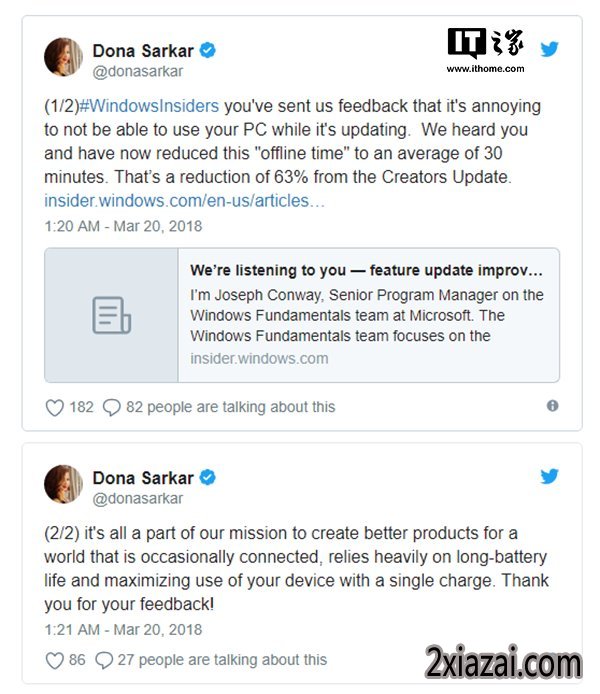The image size is (600, 694).
Task: Open the #WindowsInsiders hashtag
Action: coord(149,106)
